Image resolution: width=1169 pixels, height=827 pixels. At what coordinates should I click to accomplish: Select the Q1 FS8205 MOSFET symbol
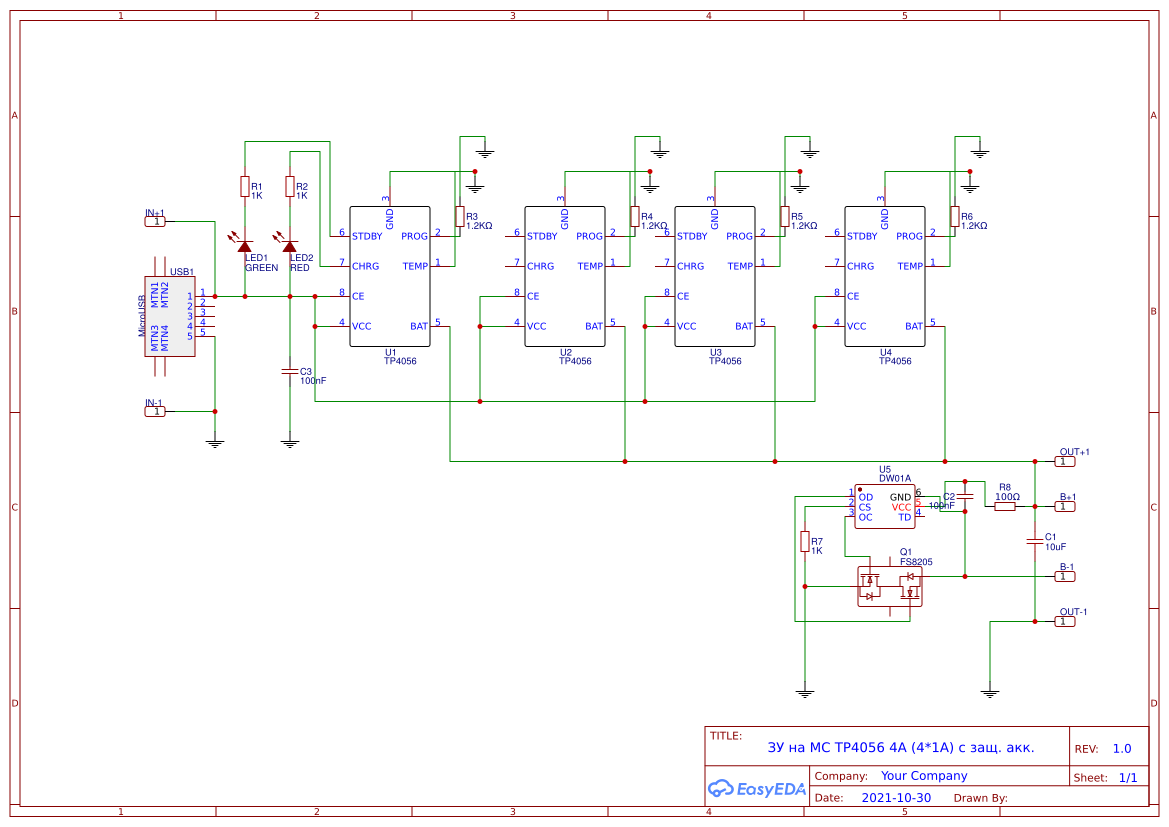pos(889,586)
